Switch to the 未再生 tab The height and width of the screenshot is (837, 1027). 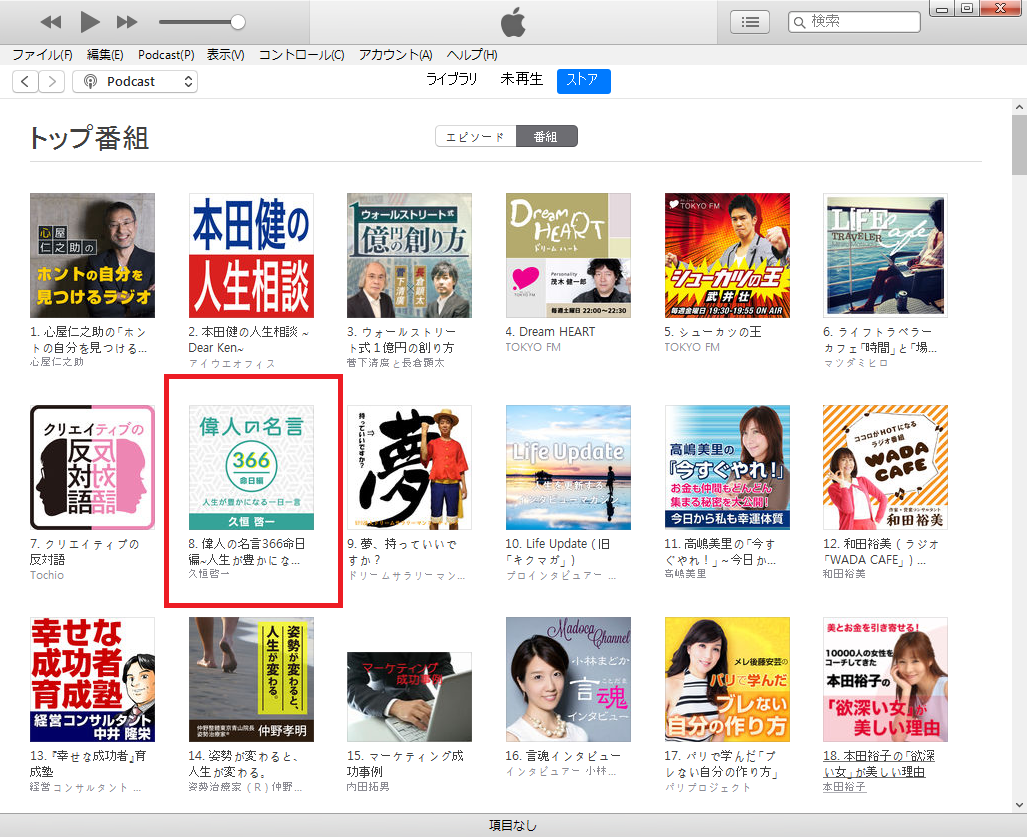click(521, 79)
